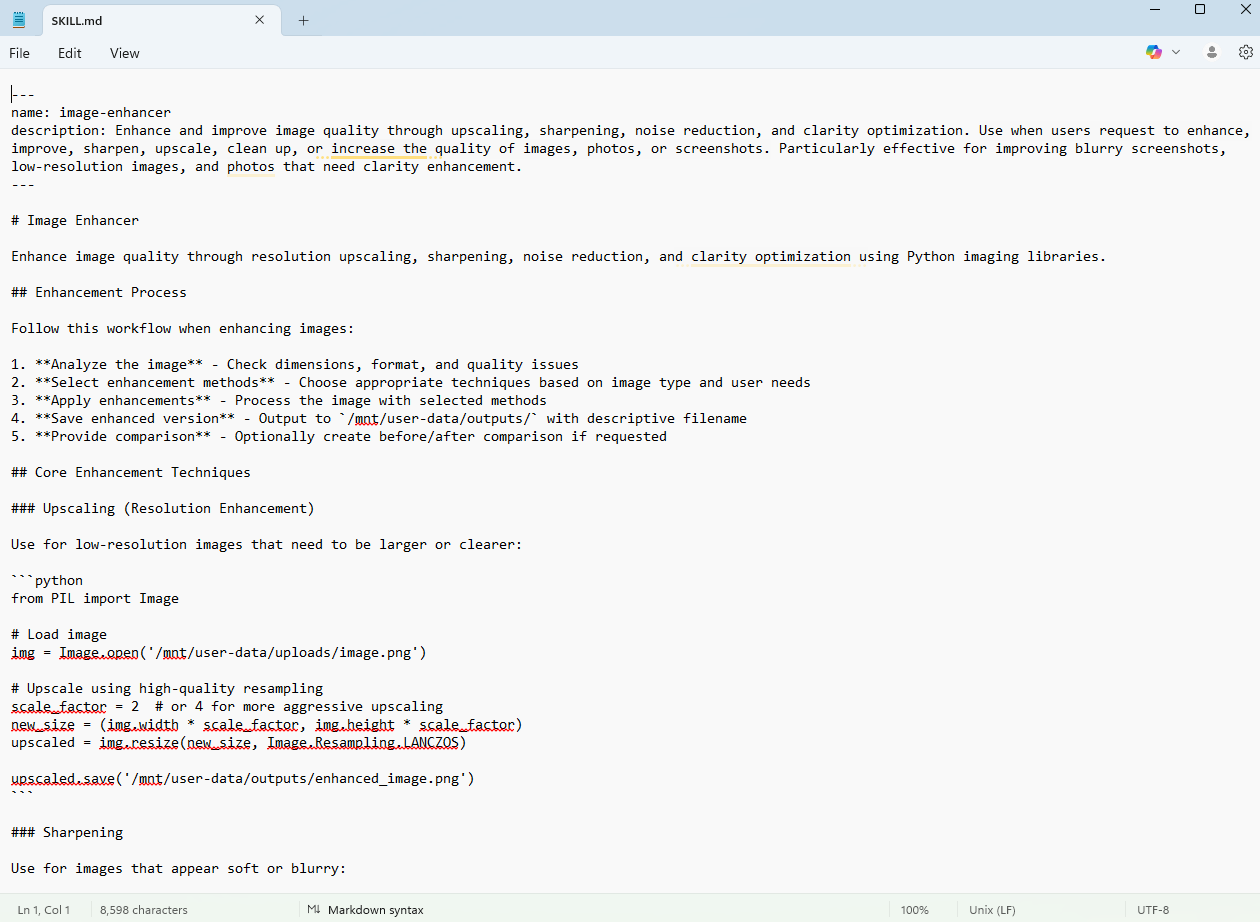Viewport: 1260px width, 922px height.
Task: Click the underlined 'increase the' suggestion text
Action: (379, 148)
